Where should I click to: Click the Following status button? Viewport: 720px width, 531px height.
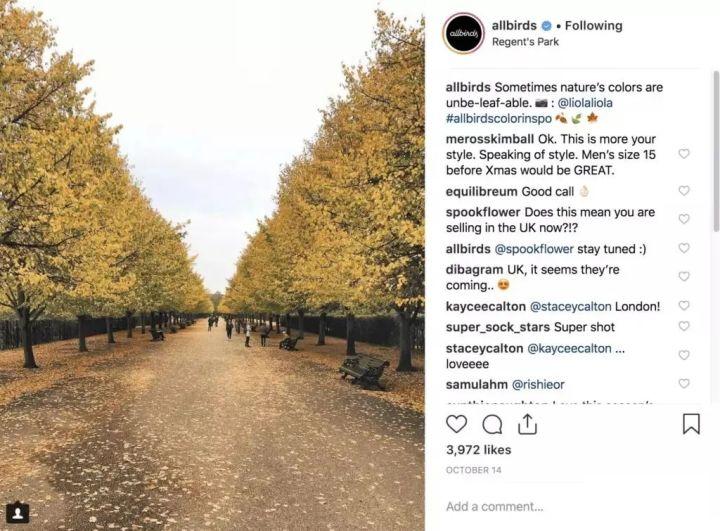tap(593, 26)
